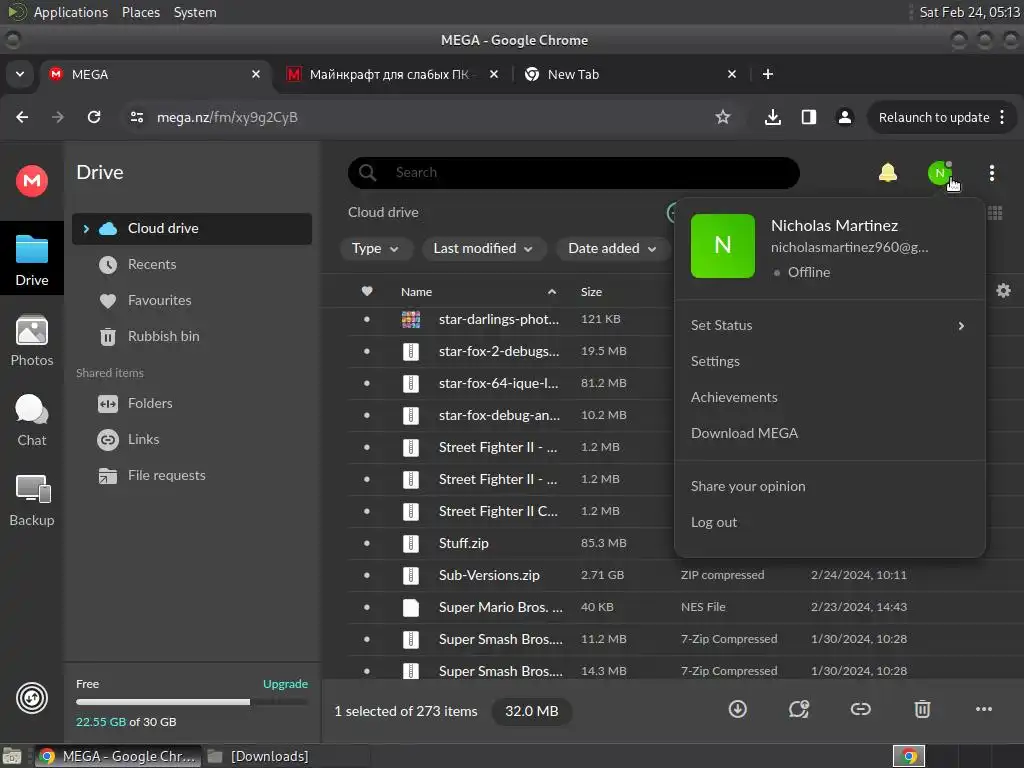Open shared Links item

click(143, 440)
